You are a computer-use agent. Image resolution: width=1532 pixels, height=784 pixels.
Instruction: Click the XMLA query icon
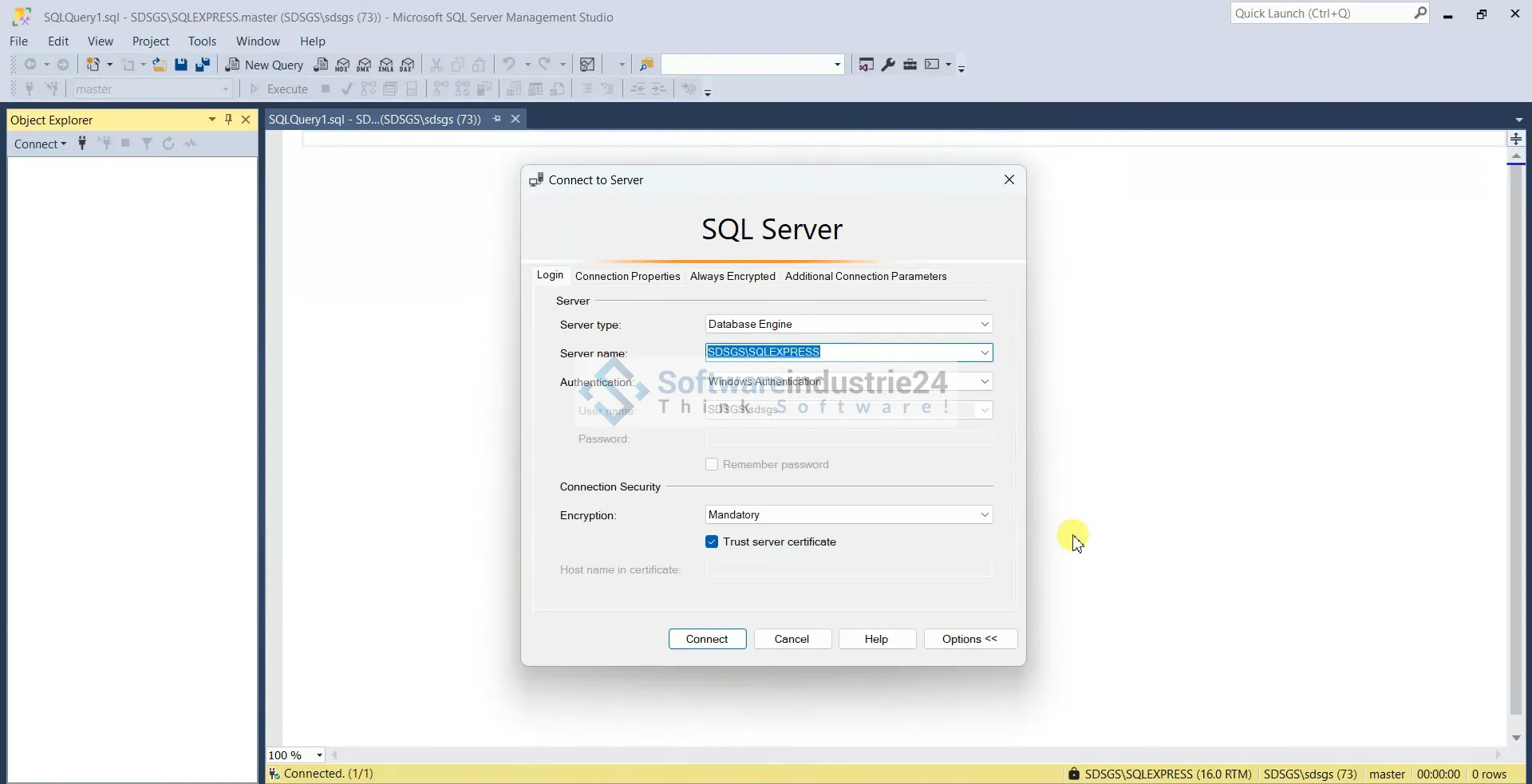point(386,65)
